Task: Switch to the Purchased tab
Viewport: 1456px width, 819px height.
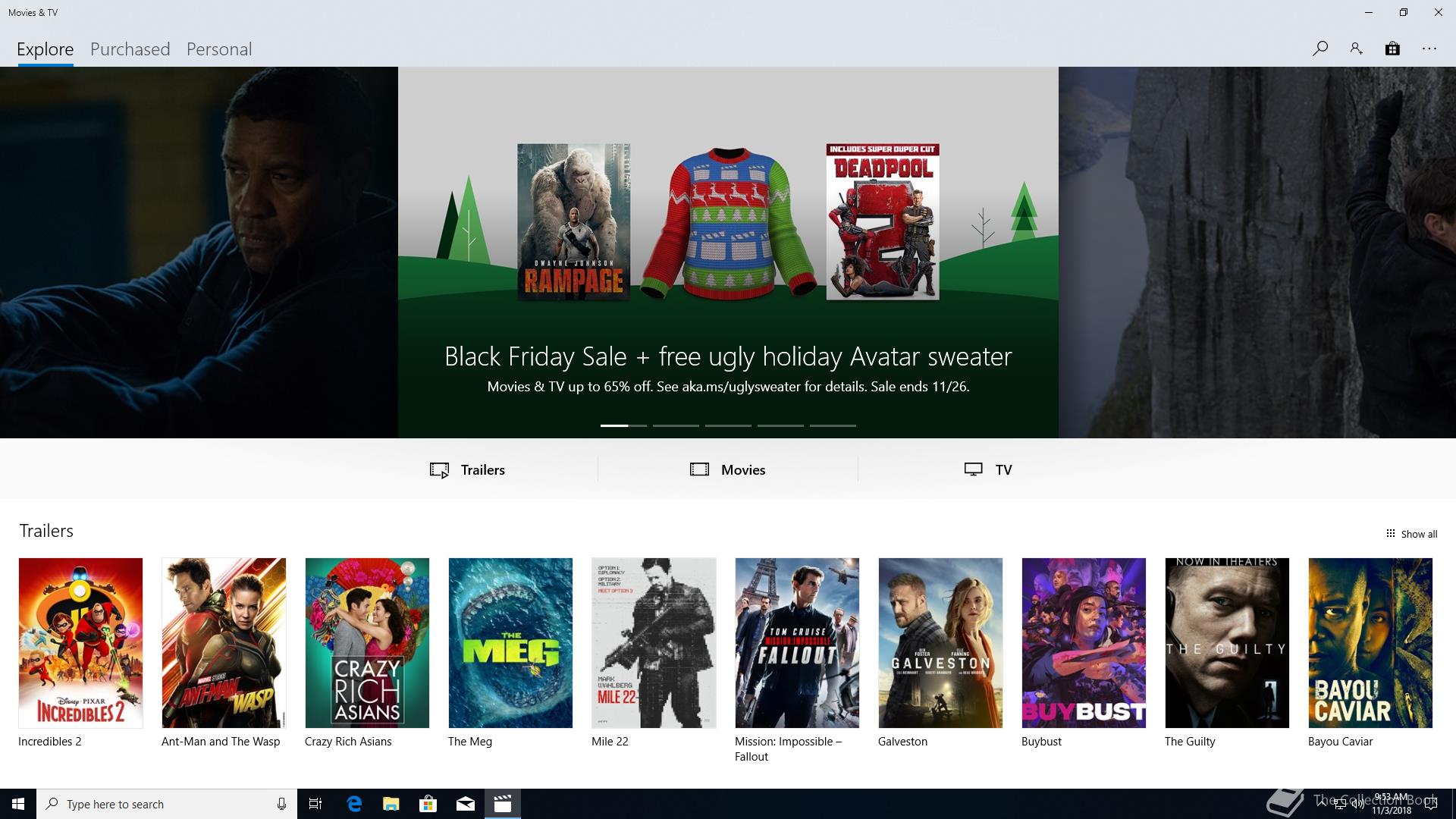Action: coord(130,49)
